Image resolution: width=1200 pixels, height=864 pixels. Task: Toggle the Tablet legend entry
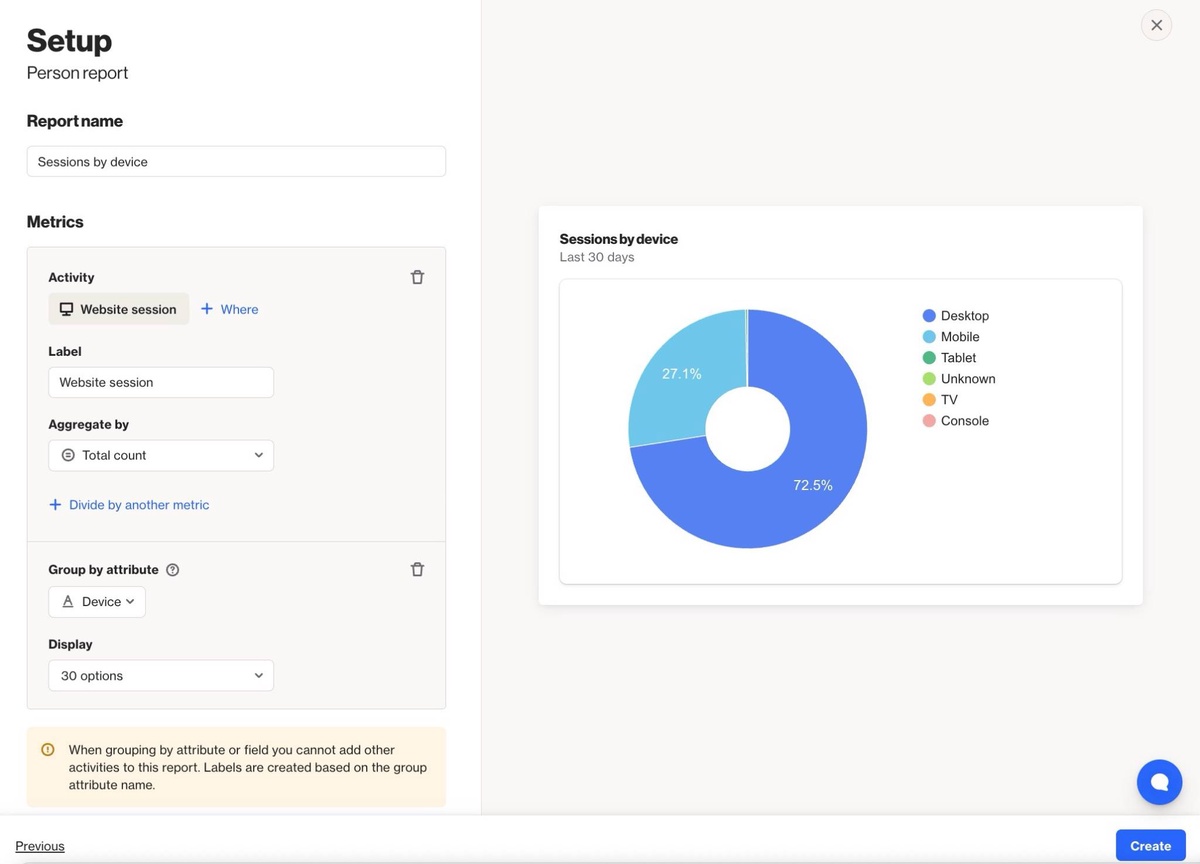pos(949,358)
